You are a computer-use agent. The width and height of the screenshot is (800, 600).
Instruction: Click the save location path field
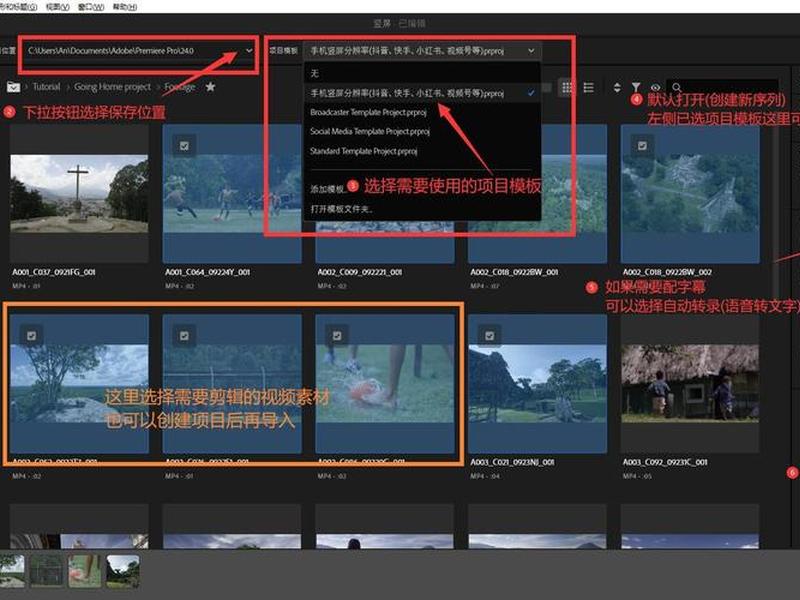pyautogui.click(x=139, y=51)
